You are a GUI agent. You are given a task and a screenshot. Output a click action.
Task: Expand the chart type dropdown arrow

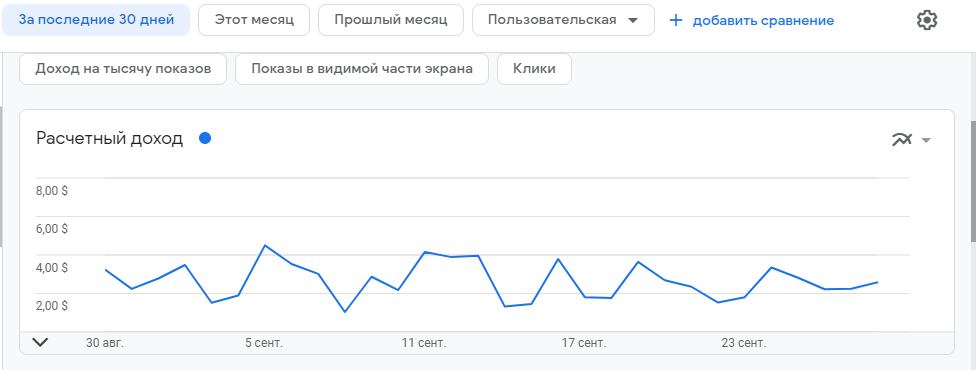point(926,140)
